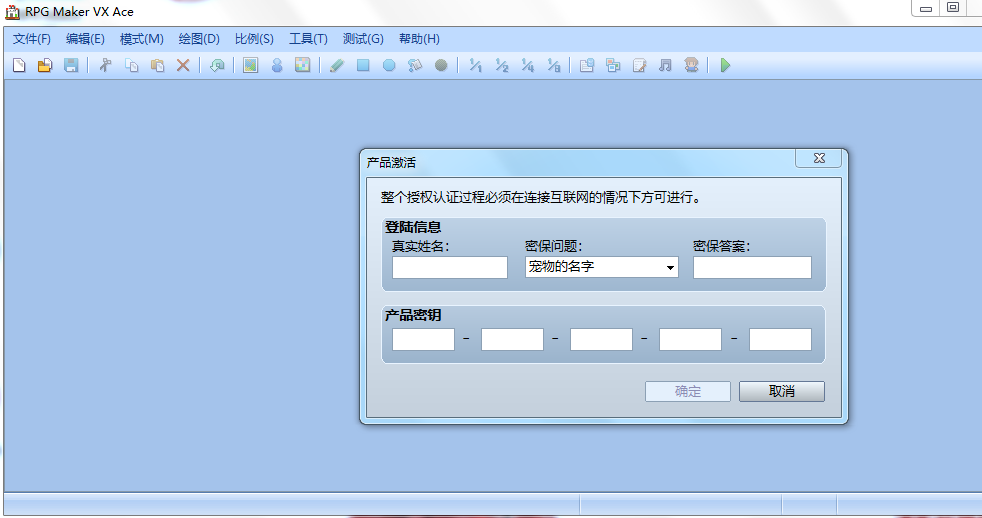Open the Database toolbar icon
982x518 pixels.
pos(587,65)
